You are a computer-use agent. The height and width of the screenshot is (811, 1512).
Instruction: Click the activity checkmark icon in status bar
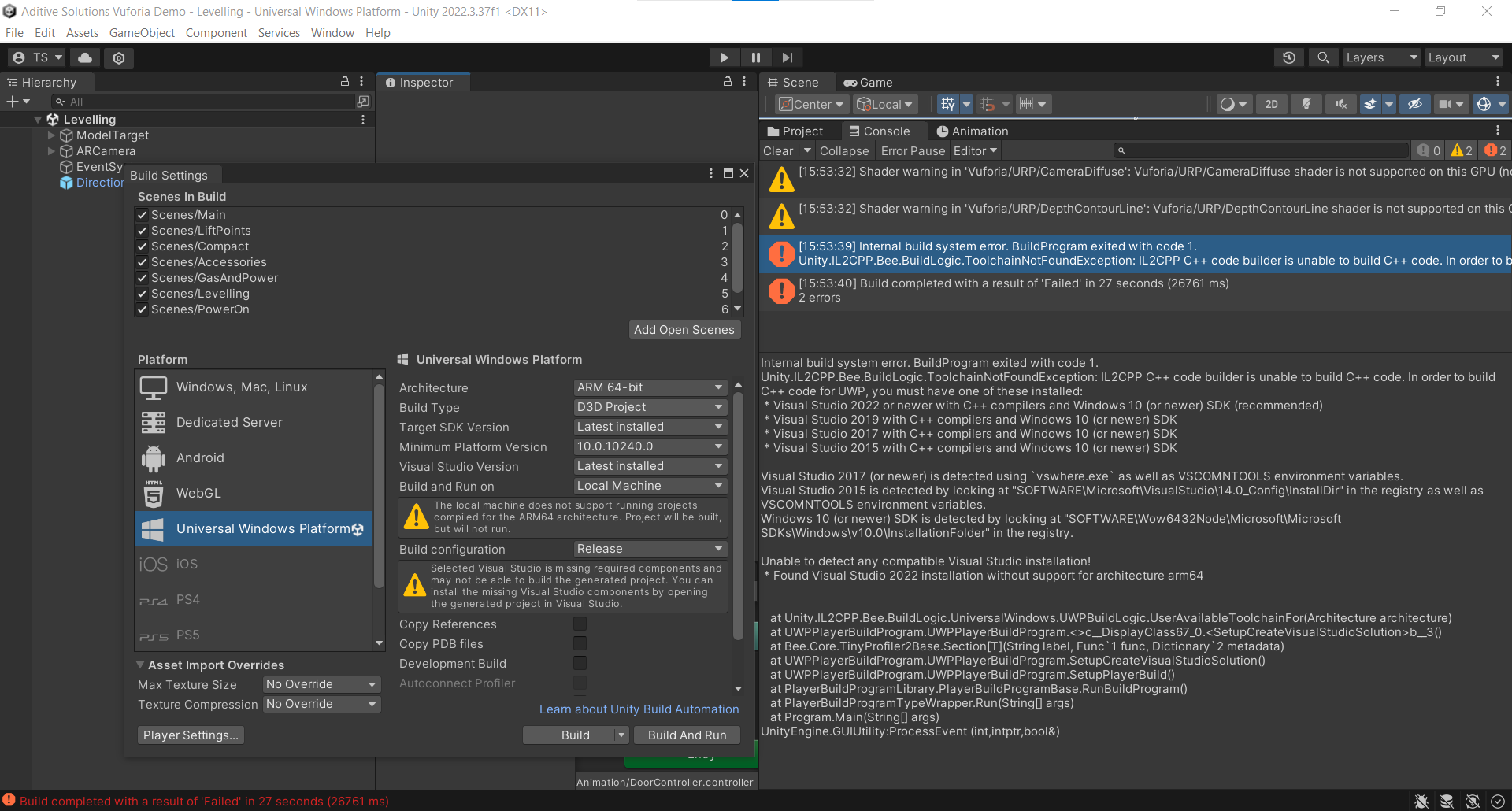[x=1498, y=802]
